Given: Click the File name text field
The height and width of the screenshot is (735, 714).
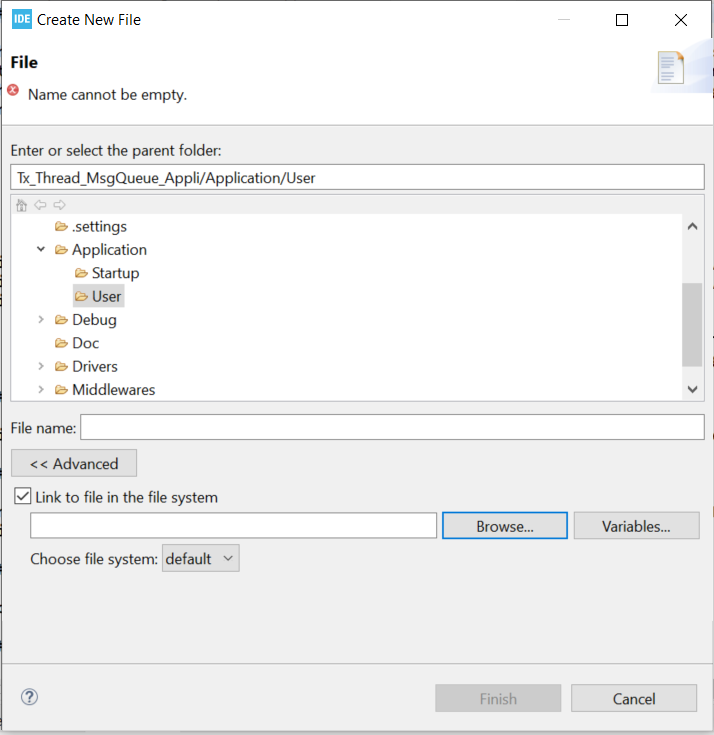Looking at the screenshot, I should (x=392, y=428).
